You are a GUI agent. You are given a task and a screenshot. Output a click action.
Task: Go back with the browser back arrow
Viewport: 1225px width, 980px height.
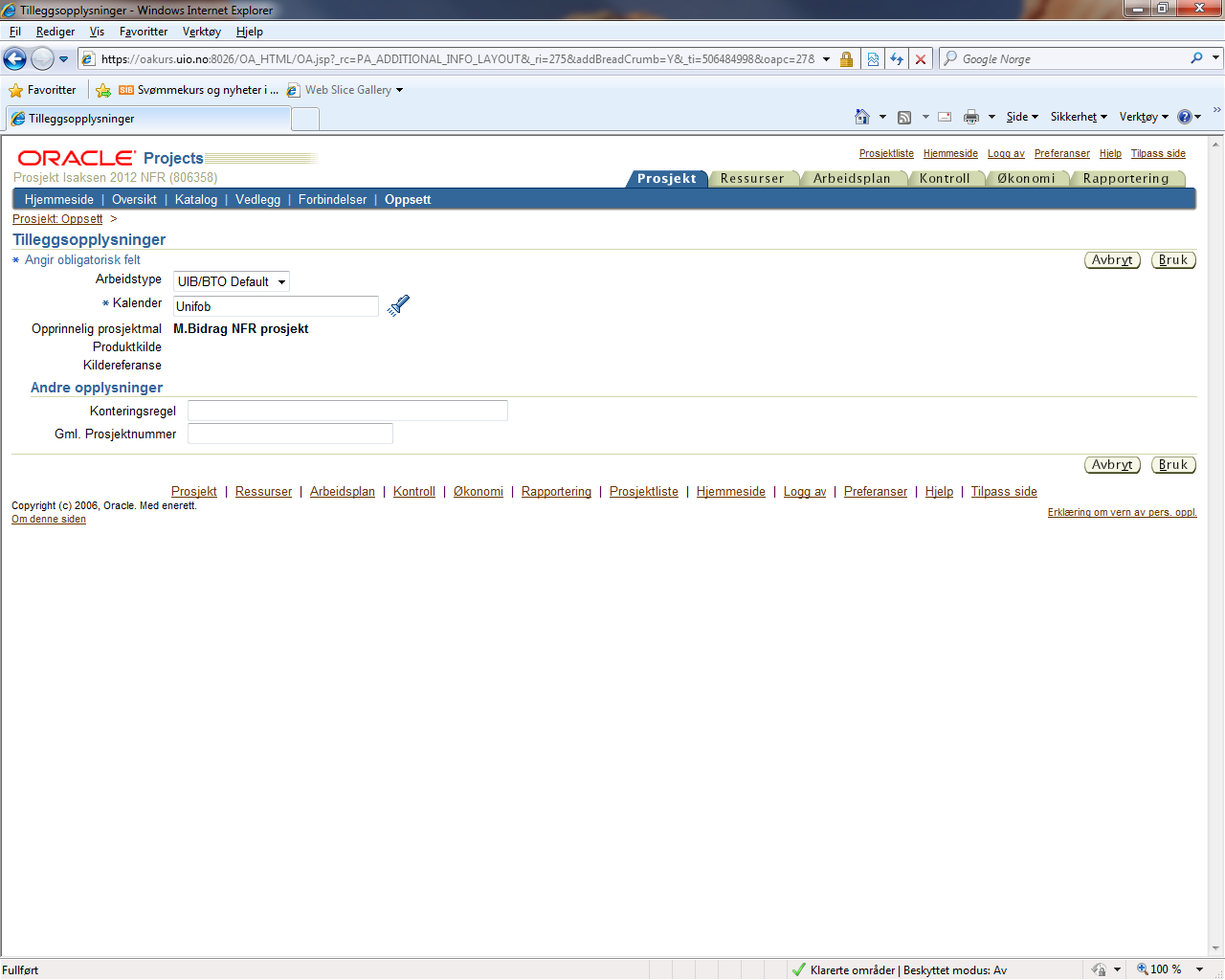(x=15, y=59)
